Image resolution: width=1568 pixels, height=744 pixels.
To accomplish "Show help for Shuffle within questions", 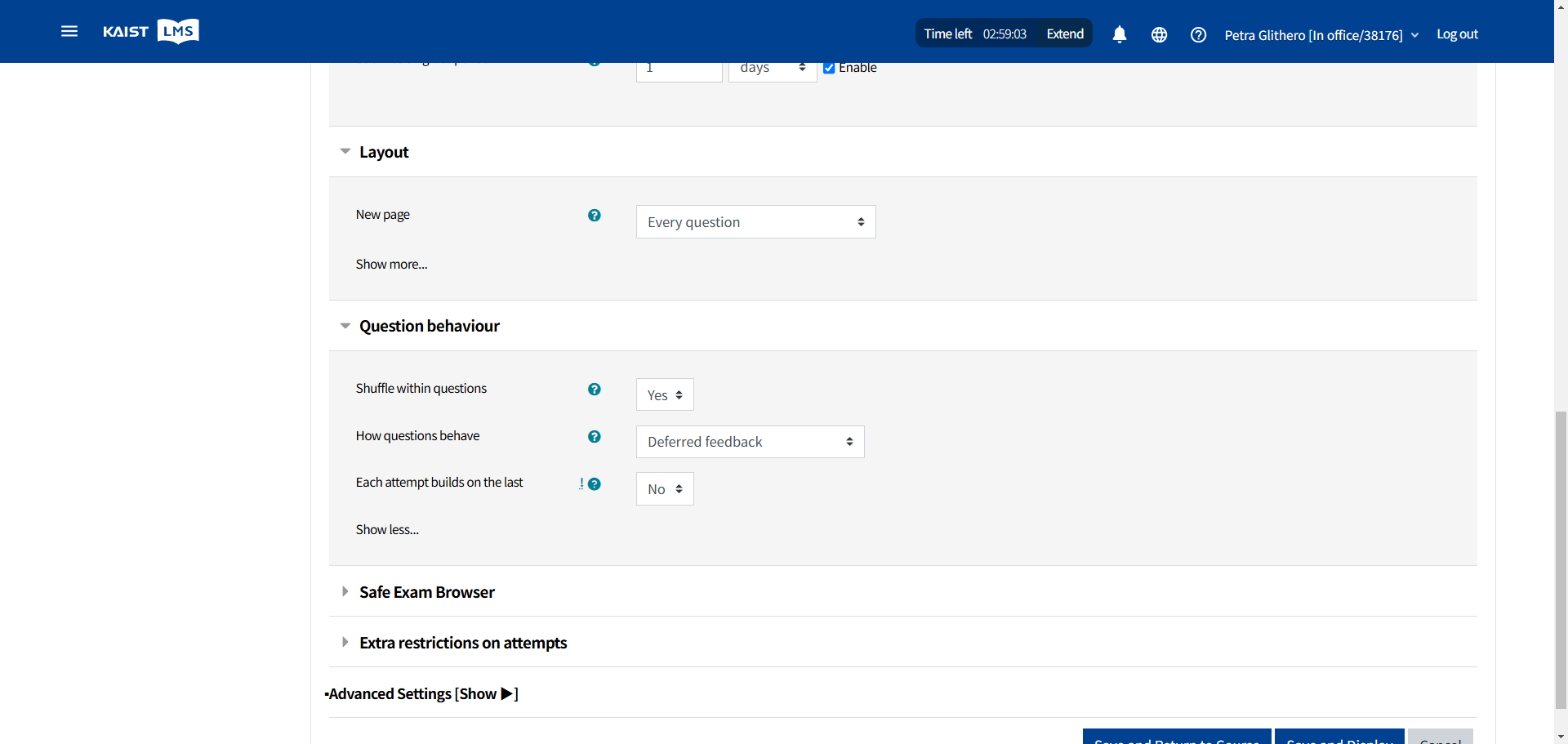I will [x=595, y=390].
